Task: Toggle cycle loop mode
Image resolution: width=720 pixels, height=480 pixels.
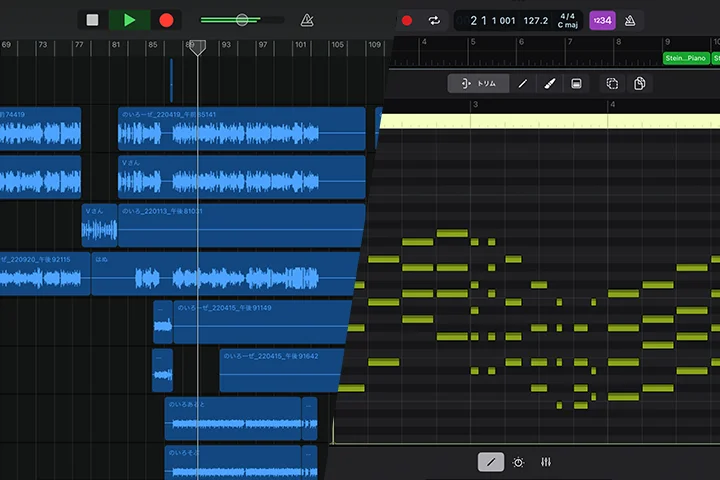Action: tap(434, 21)
